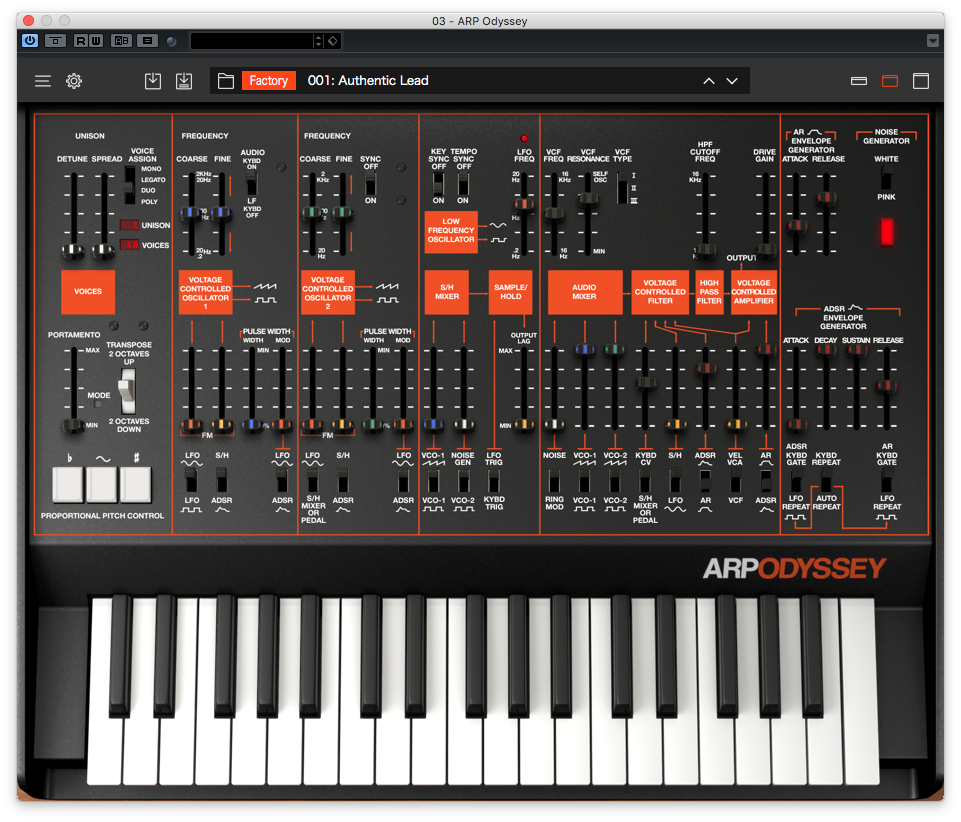Viewport: 961px width, 822px height.
Task: Click the host toolbar icon left of R button
Action: pos(55,40)
